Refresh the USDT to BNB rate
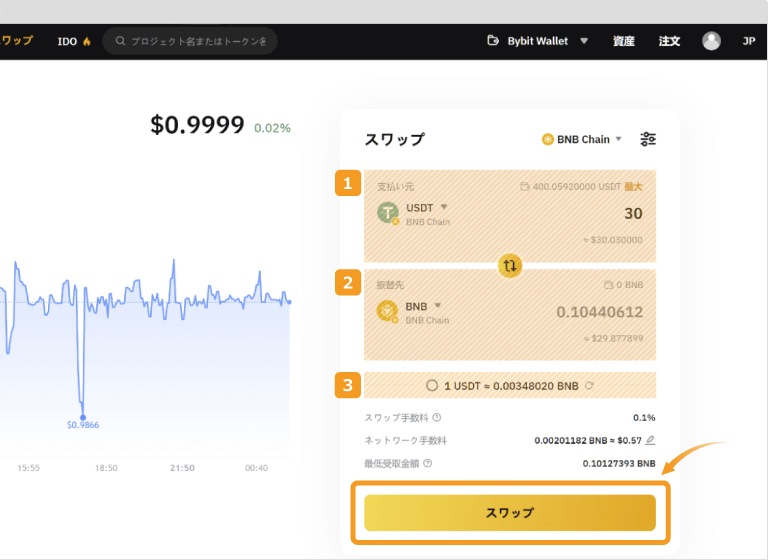The height and width of the screenshot is (560, 768). (589, 386)
